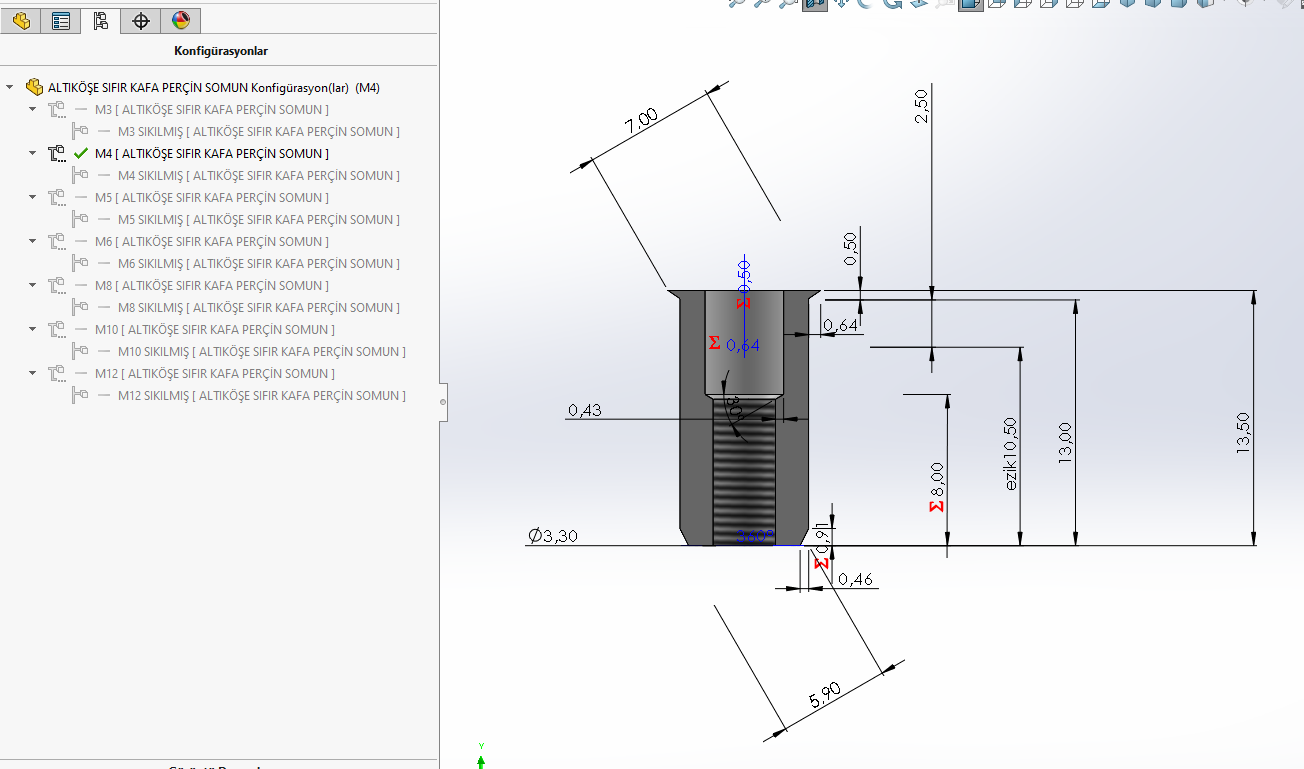The width and height of the screenshot is (1304, 769).
Task: Select the ConfigurationManager tab
Action: 100,20
